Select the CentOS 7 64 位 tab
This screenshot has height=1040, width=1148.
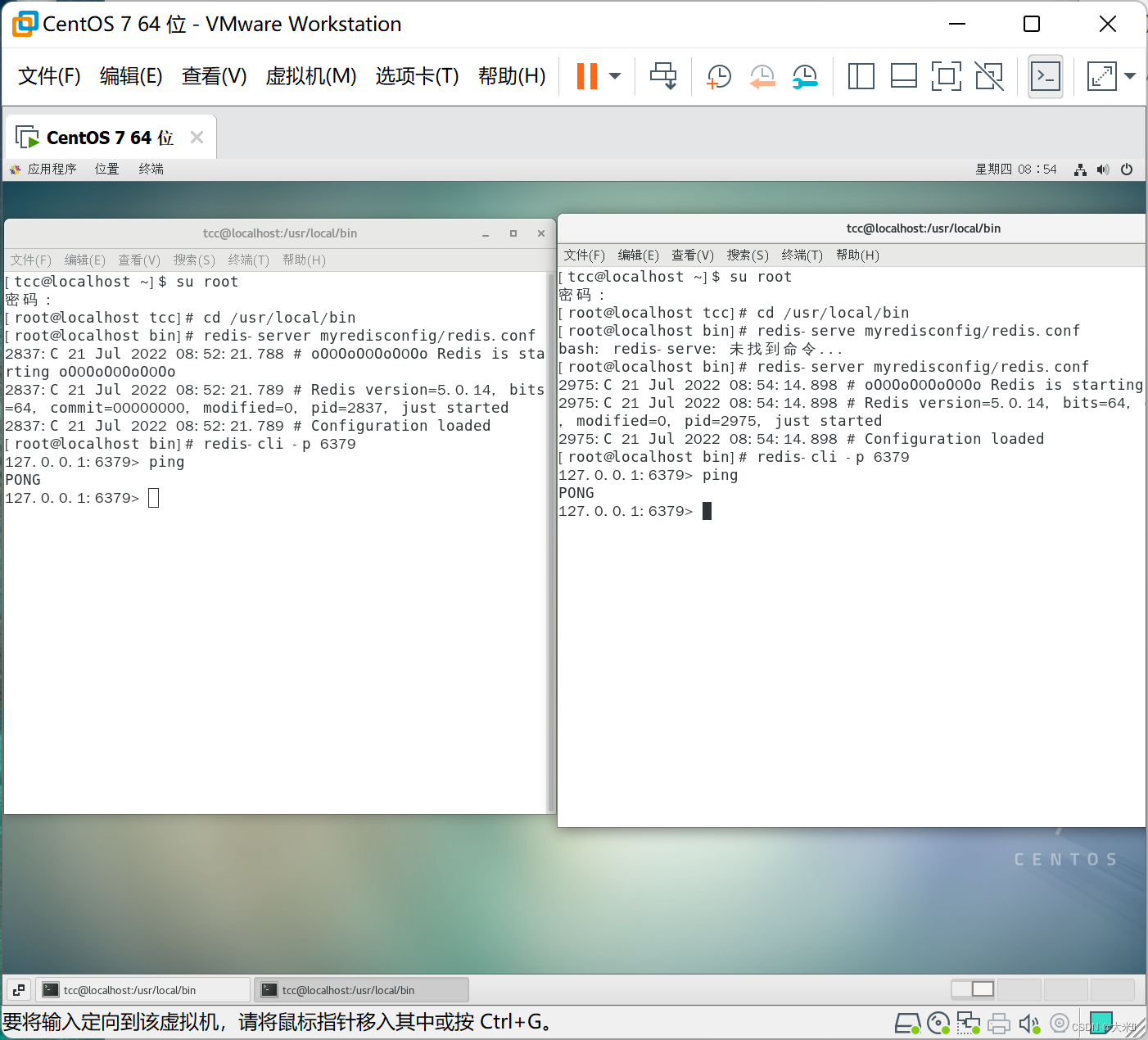110,138
